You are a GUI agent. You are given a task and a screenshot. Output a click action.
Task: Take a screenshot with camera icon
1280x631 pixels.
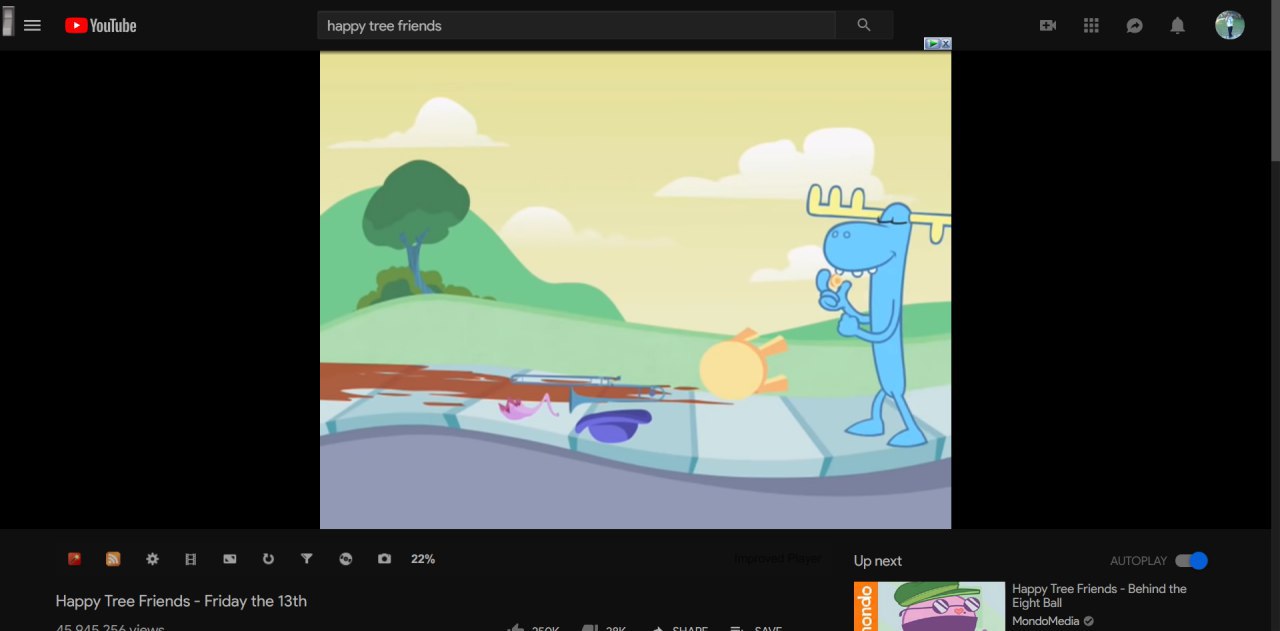384,559
